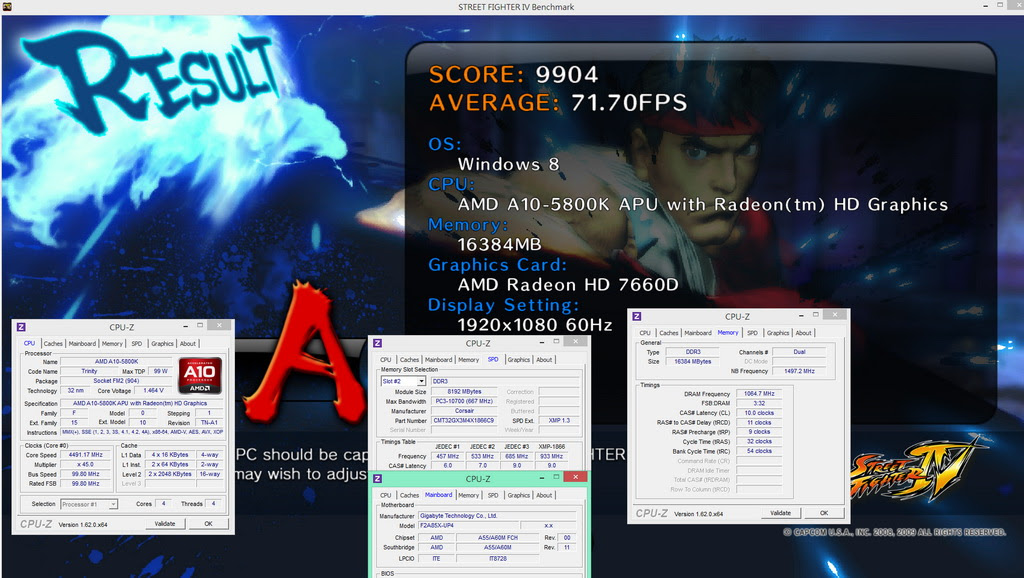Select Caches tab in the CPU-Z SPD window
1024x578 pixels.
tap(409, 360)
